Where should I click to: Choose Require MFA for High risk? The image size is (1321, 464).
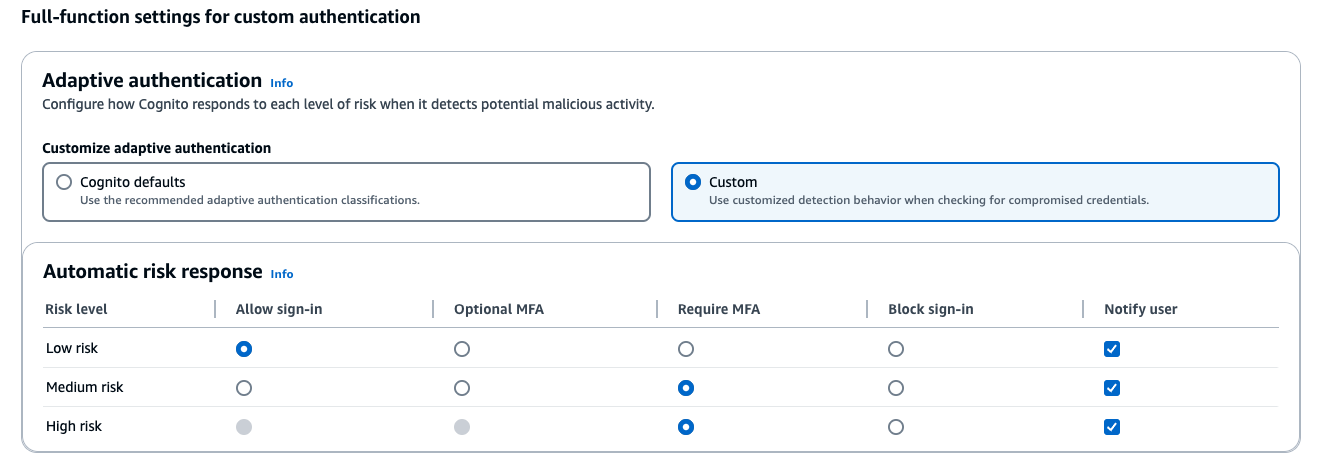(x=686, y=427)
